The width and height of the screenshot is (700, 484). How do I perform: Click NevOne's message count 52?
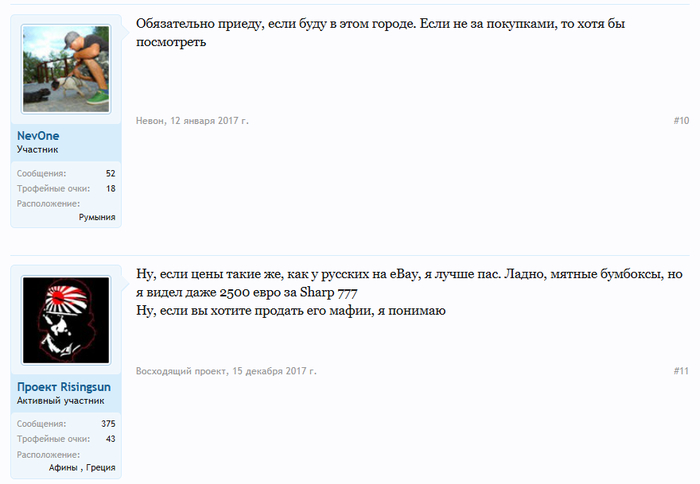110,173
